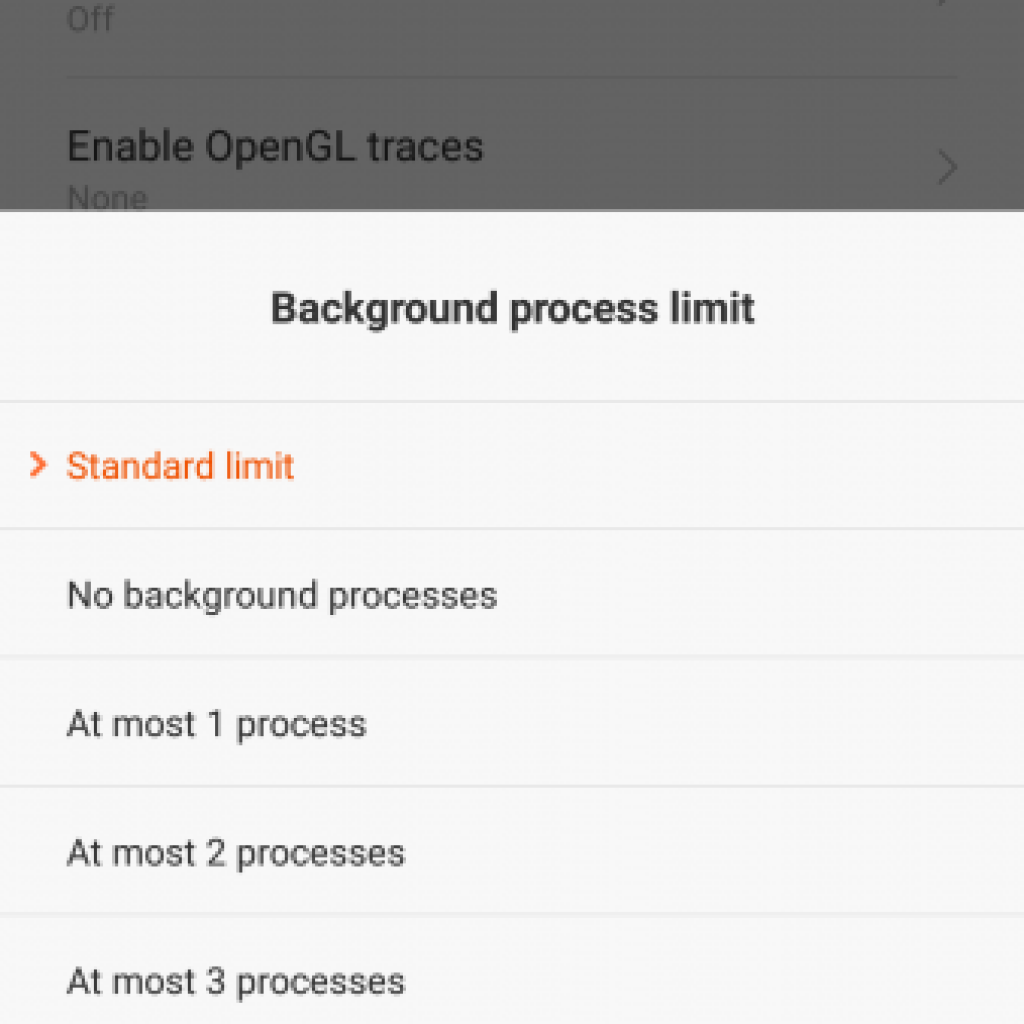Tap the divider below Standard limit
This screenshot has height=1024, width=1024.
512,528
